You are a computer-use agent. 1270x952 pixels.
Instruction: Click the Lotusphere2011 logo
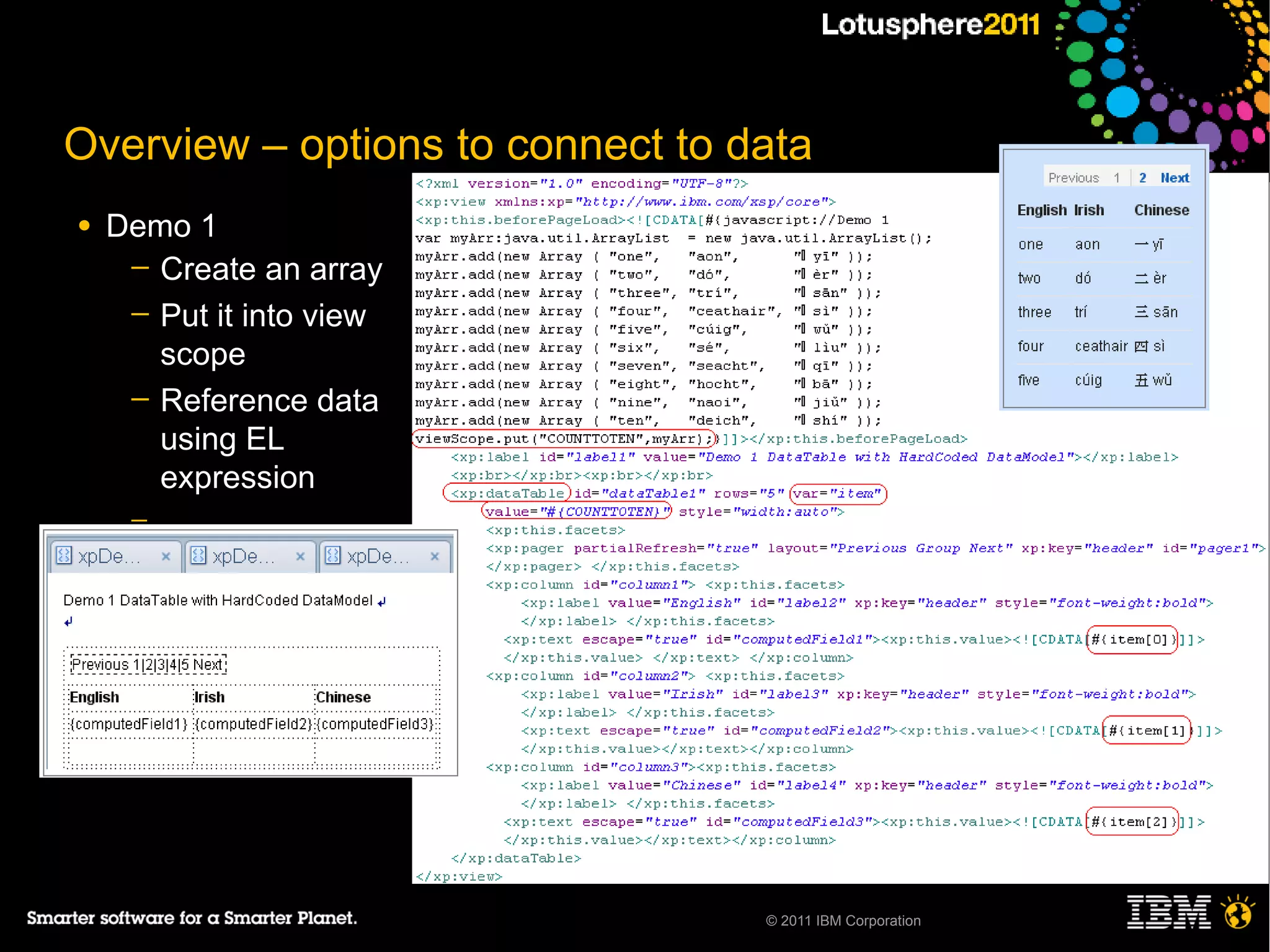pos(931,25)
